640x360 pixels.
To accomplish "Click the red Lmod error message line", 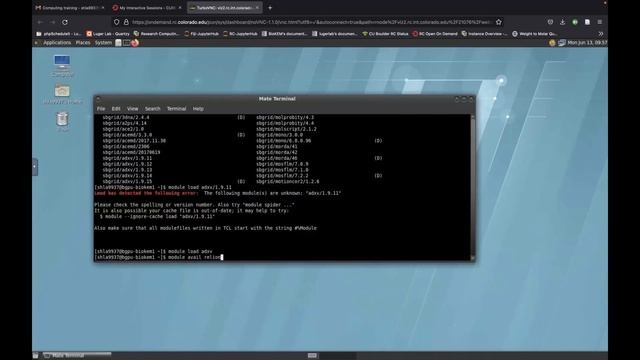I will pyautogui.click(x=218, y=193).
